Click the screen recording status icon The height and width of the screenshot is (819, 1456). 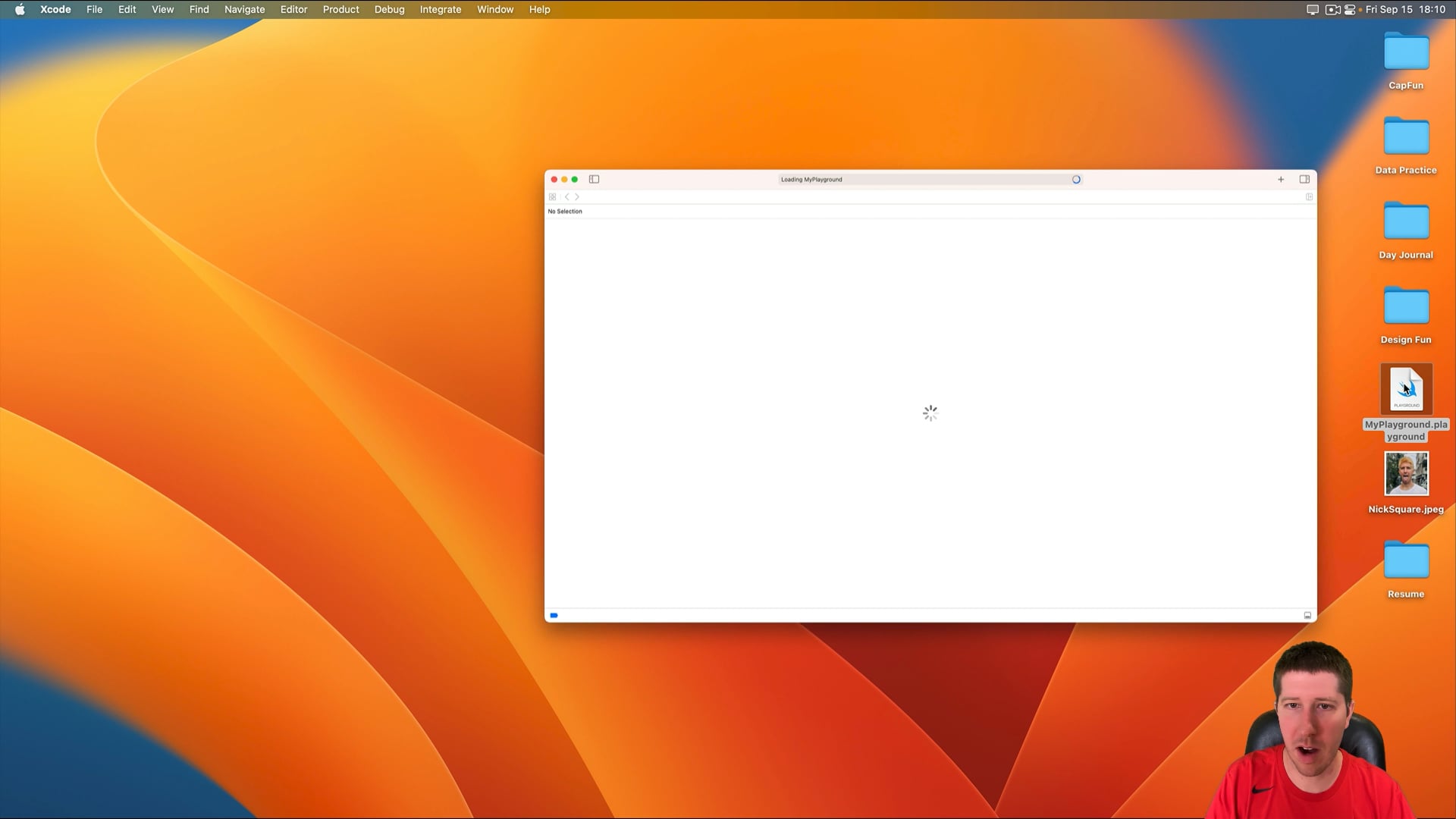click(1332, 10)
